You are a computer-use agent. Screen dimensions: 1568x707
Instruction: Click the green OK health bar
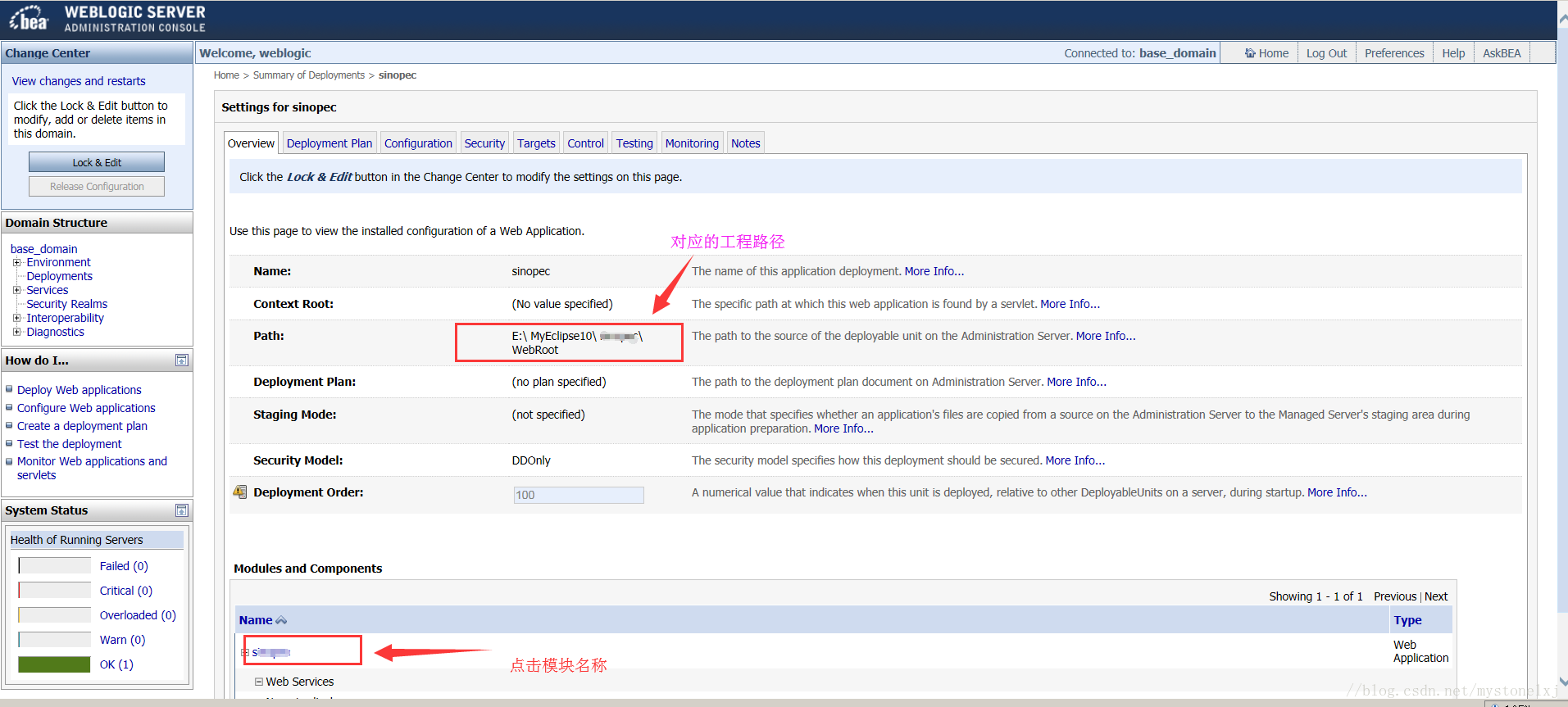point(54,664)
